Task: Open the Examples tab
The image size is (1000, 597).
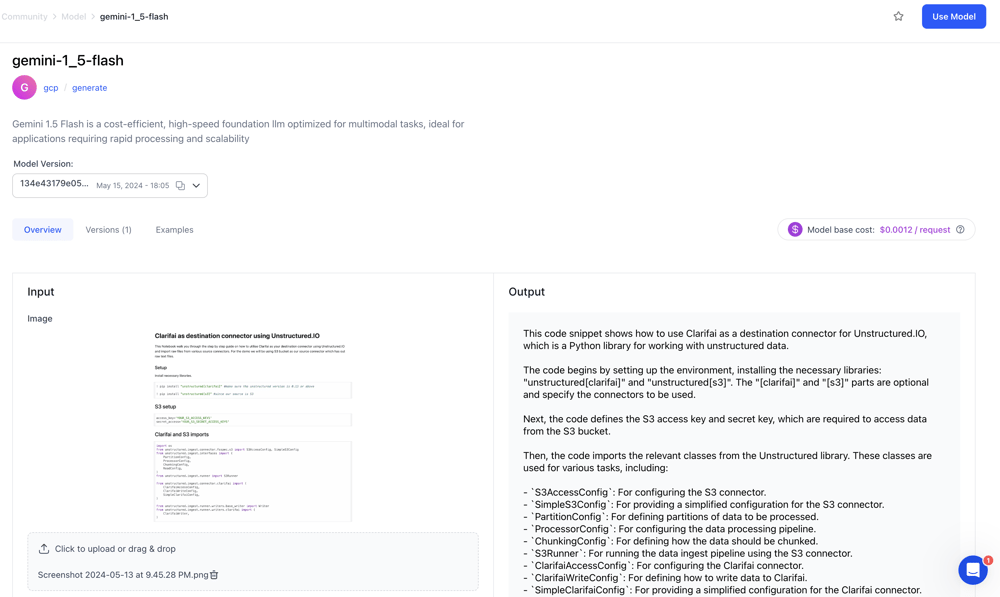Action: [x=174, y=230]
